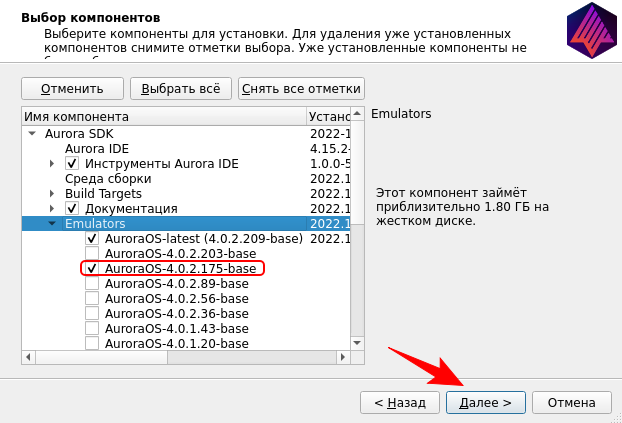Check the AuroraOS-4.0.1.43-base checkbox

click(92, 329)
